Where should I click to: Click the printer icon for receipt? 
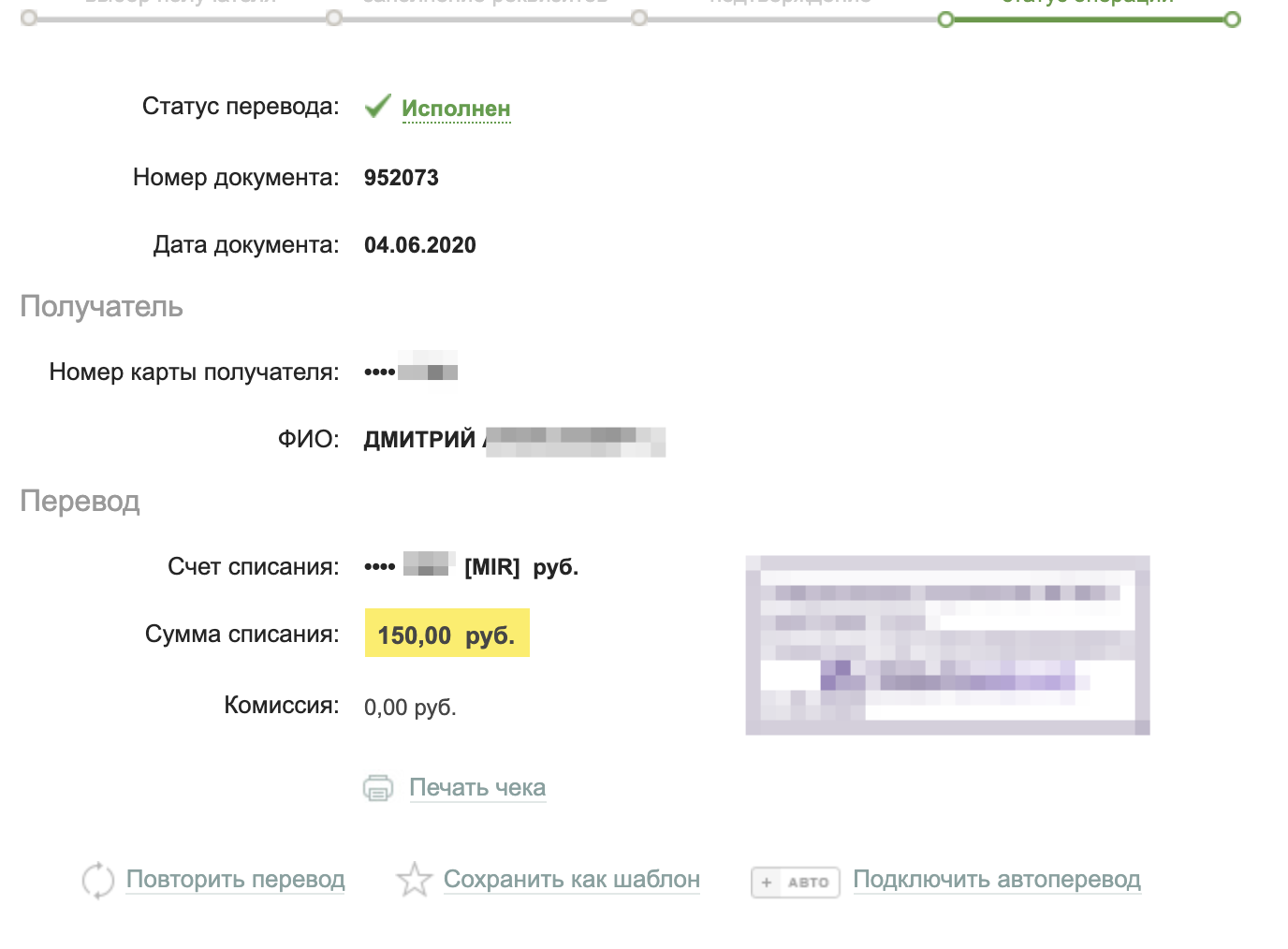pyautogui.click(x=378, y=788)
